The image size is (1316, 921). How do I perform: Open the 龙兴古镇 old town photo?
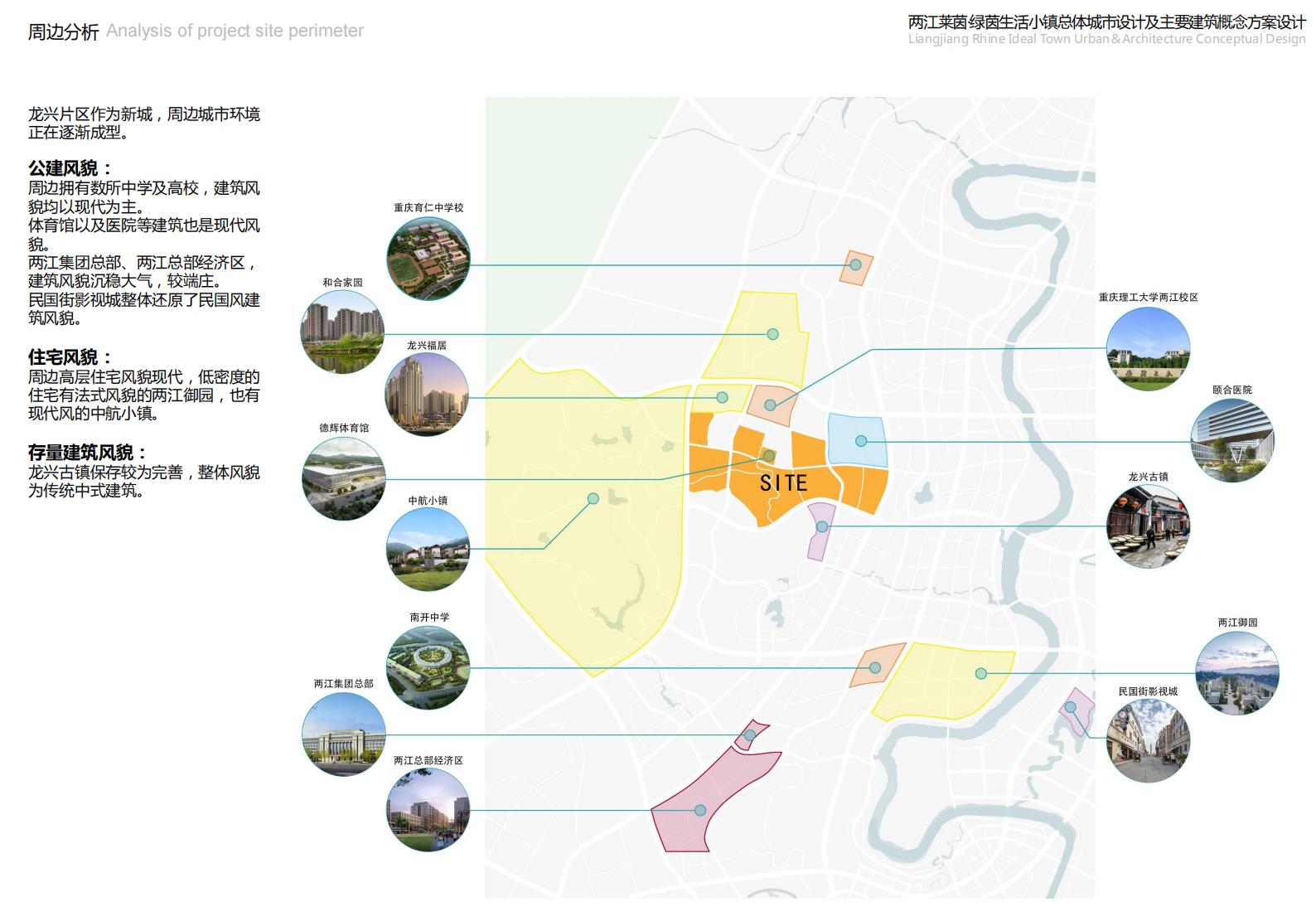(x=1148, y=526)
